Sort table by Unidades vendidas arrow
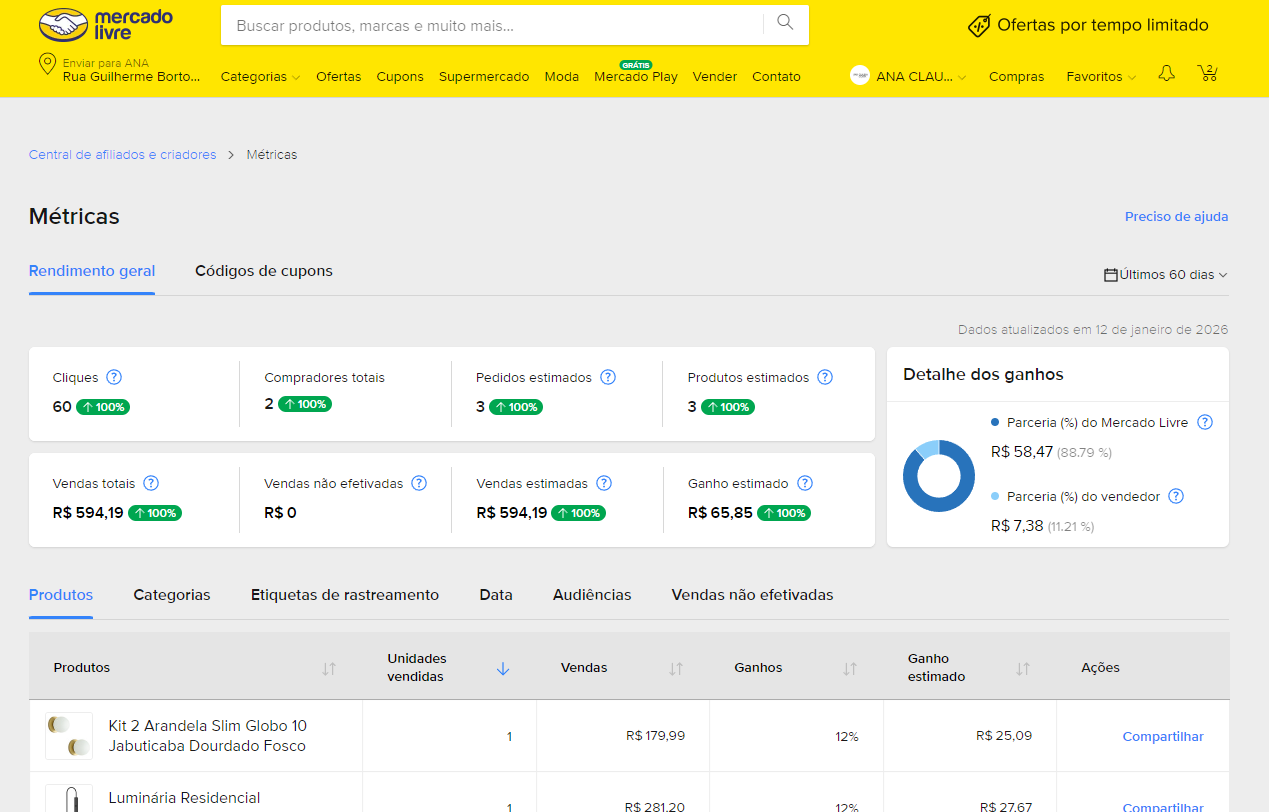Viewport: 1269px width, 812px height. tap(503, 669)
